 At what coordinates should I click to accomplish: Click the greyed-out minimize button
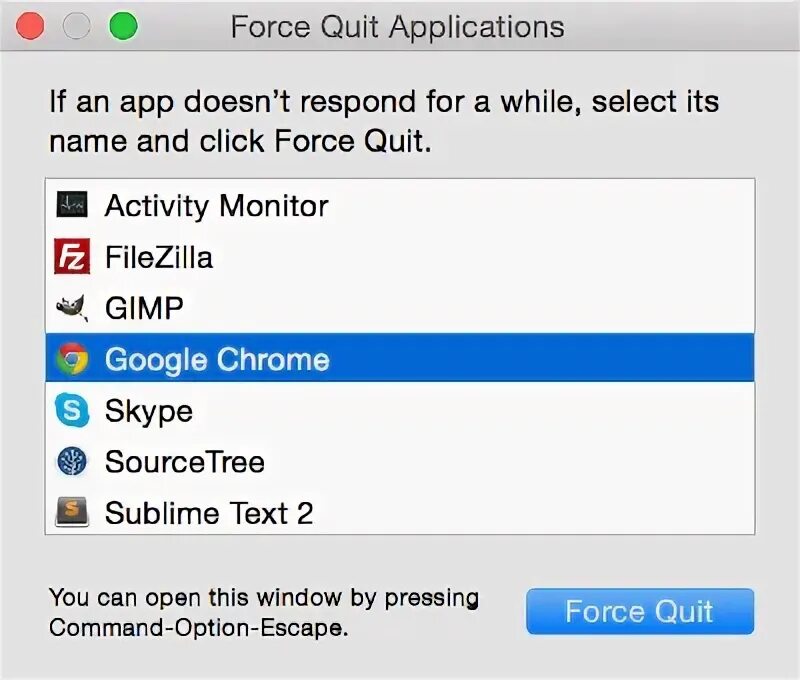click(77, 26)
